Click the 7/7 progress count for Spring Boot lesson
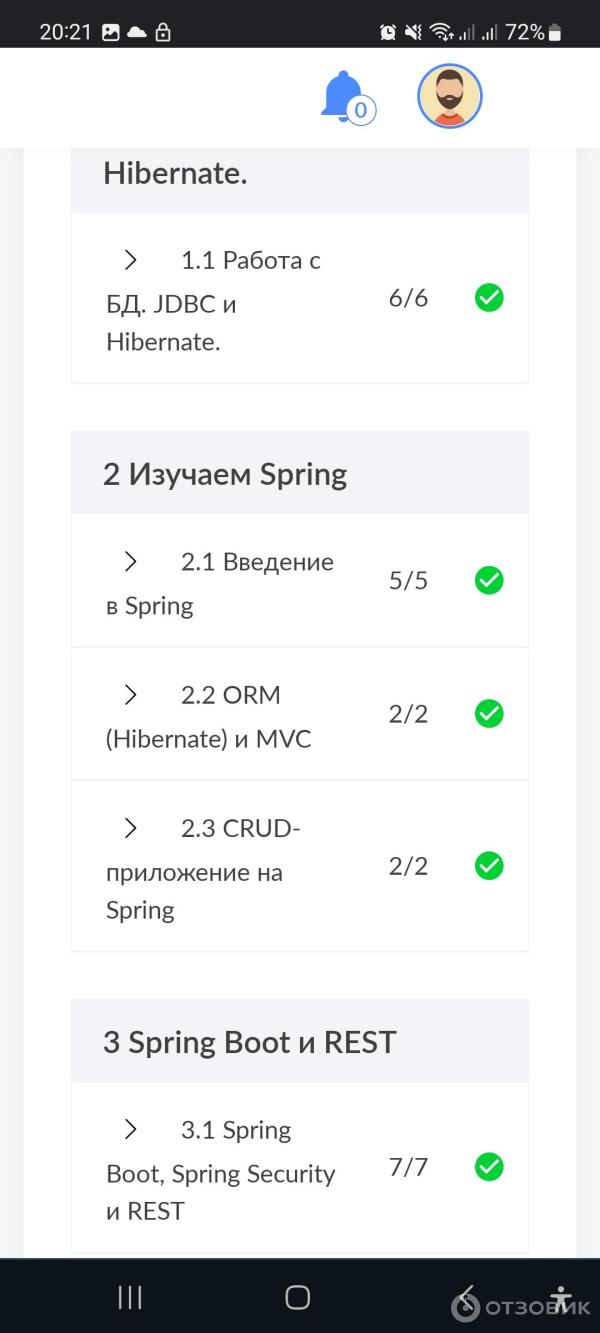The height and width of the screenshot is (1333, 600). tap(408, 1167)
